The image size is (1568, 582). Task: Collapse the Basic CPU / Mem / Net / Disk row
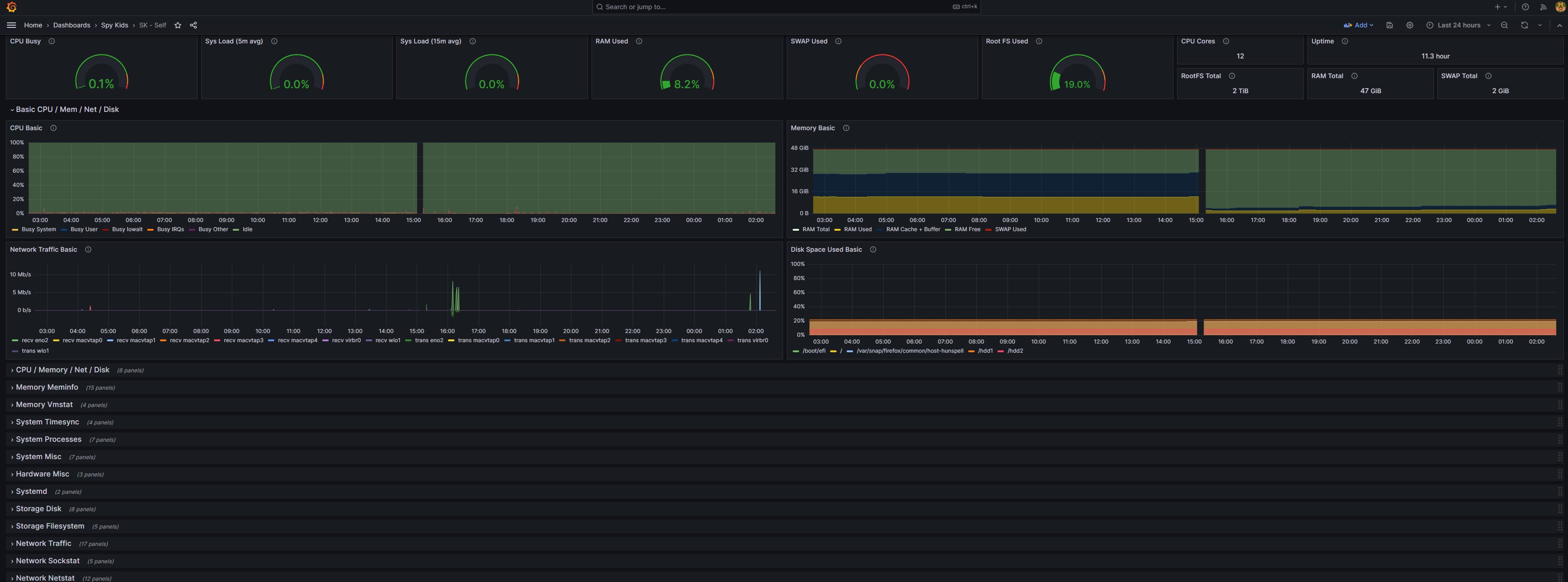(x=67, y=110)
